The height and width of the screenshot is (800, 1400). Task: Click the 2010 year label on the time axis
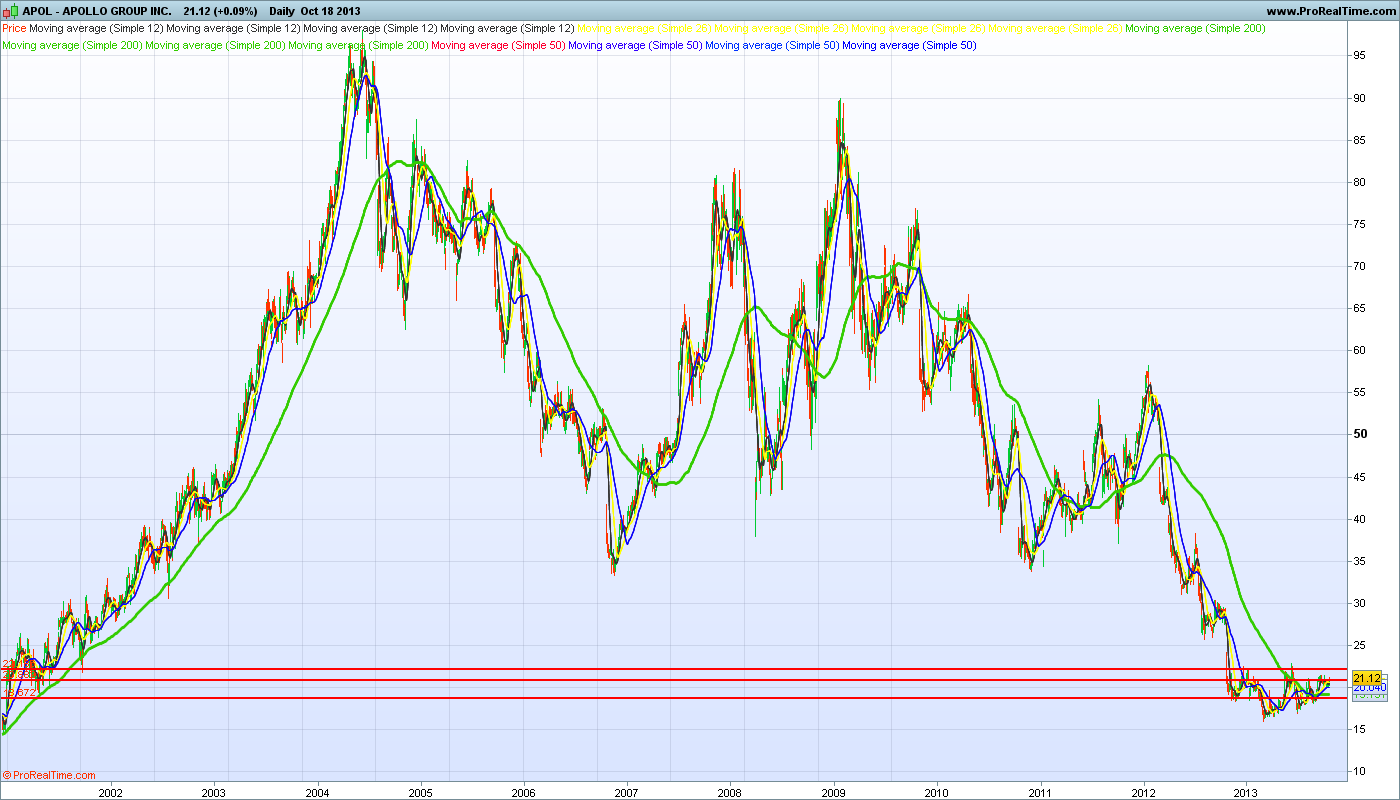point(937,792)
